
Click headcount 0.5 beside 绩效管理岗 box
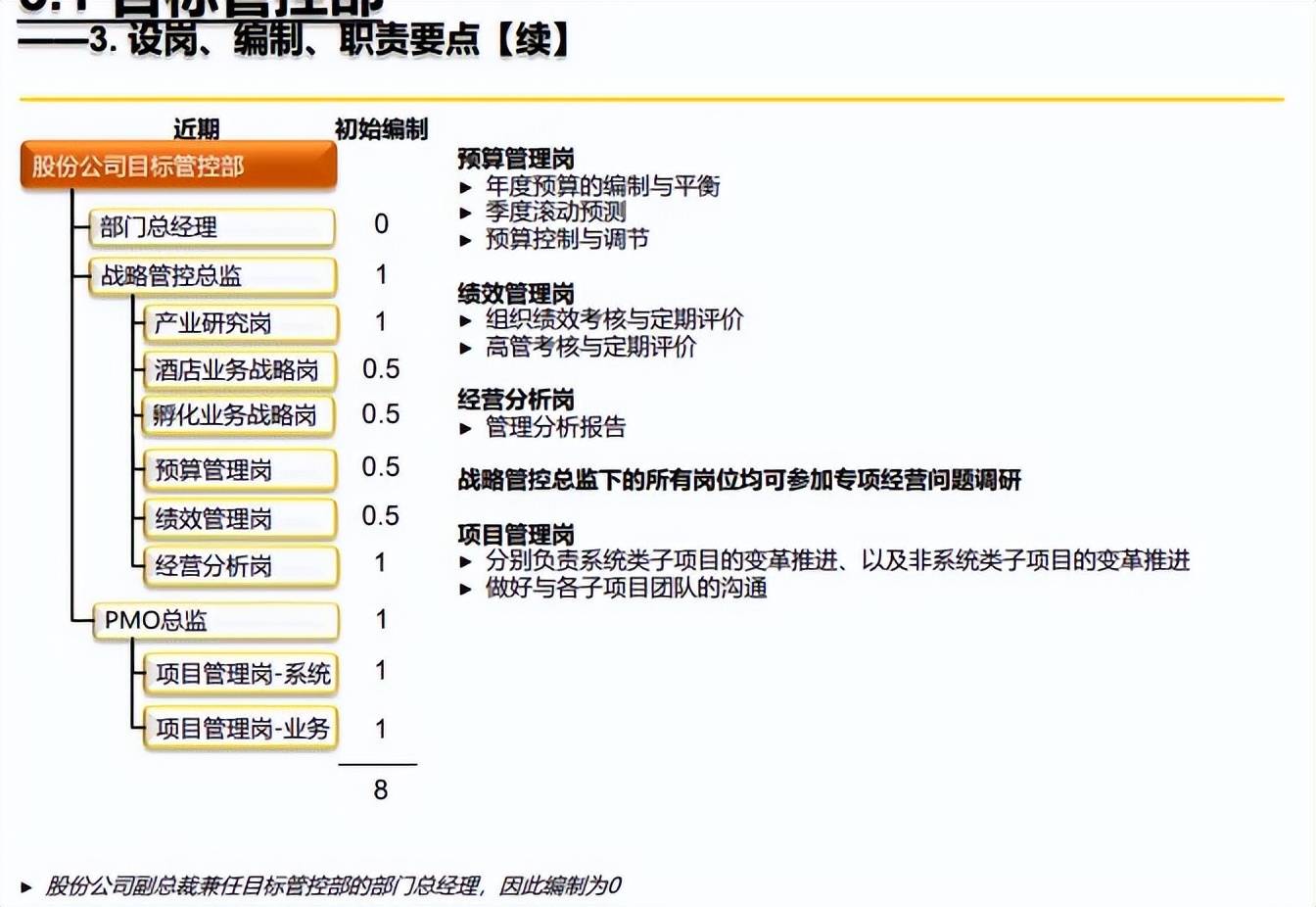pos(381,515)
